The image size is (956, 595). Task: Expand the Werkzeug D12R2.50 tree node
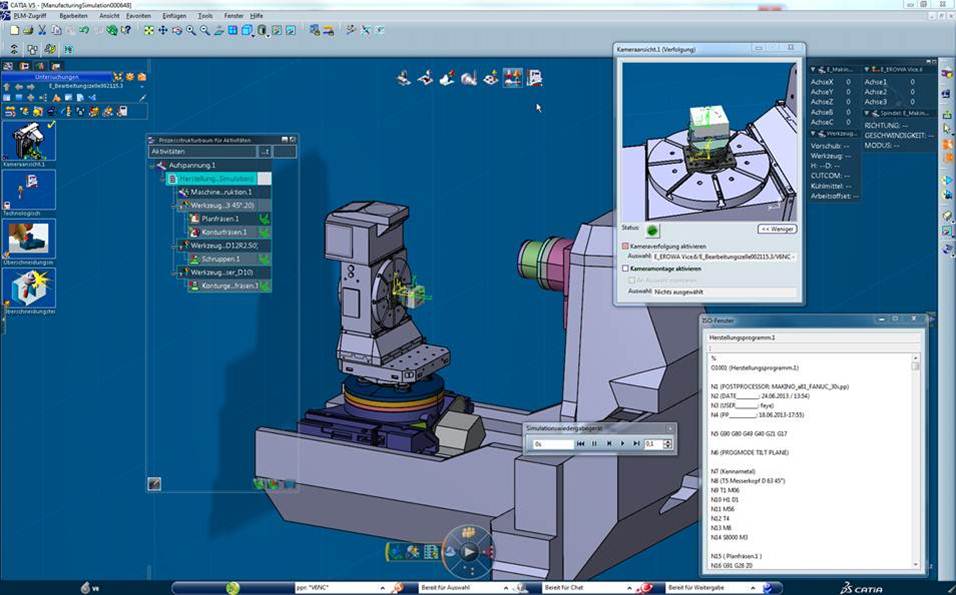[176, 245]
